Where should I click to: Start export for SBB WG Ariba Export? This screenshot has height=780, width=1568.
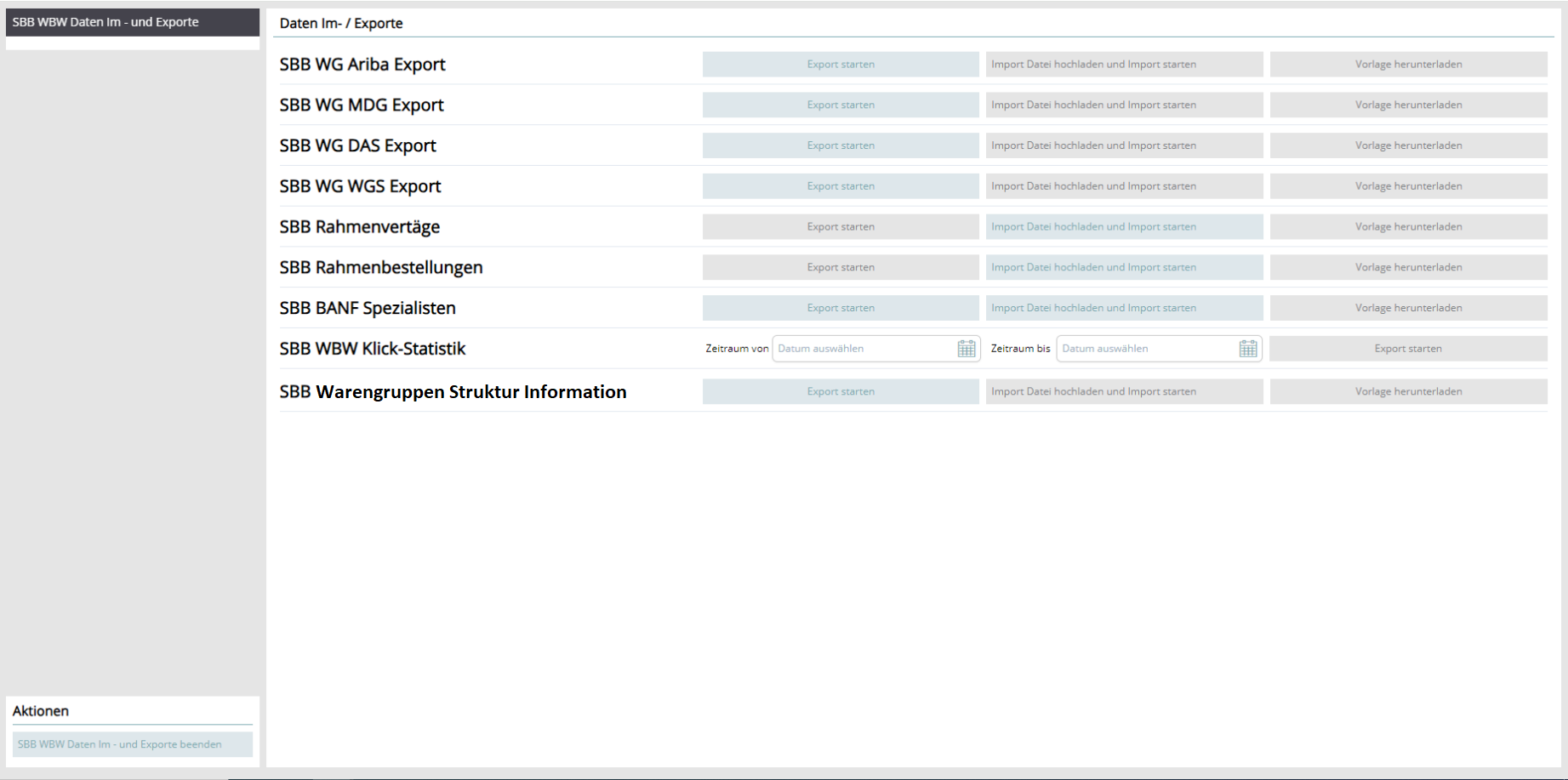pos(840,65)
